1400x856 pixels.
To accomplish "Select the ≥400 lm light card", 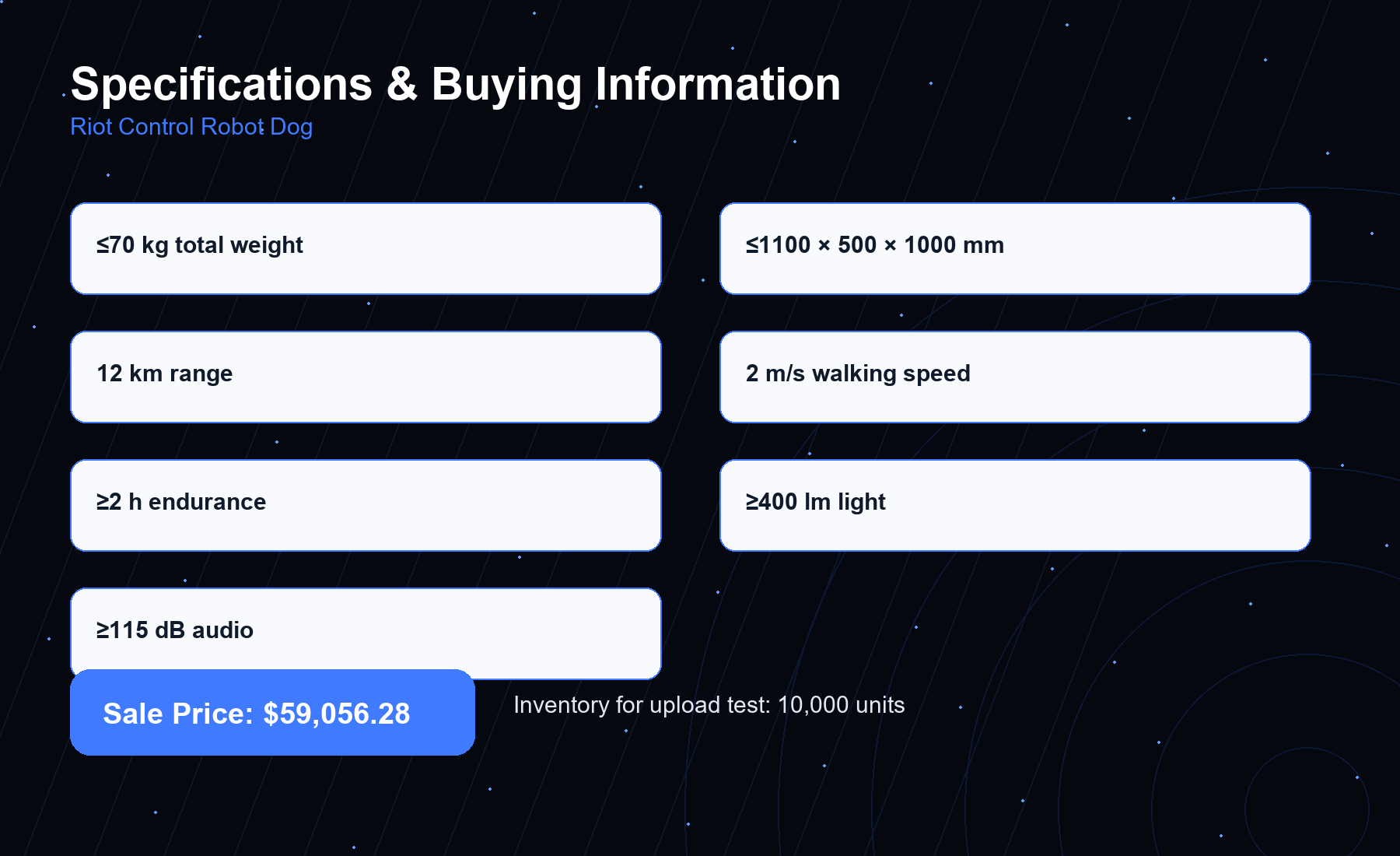I will pos(1015,506).
